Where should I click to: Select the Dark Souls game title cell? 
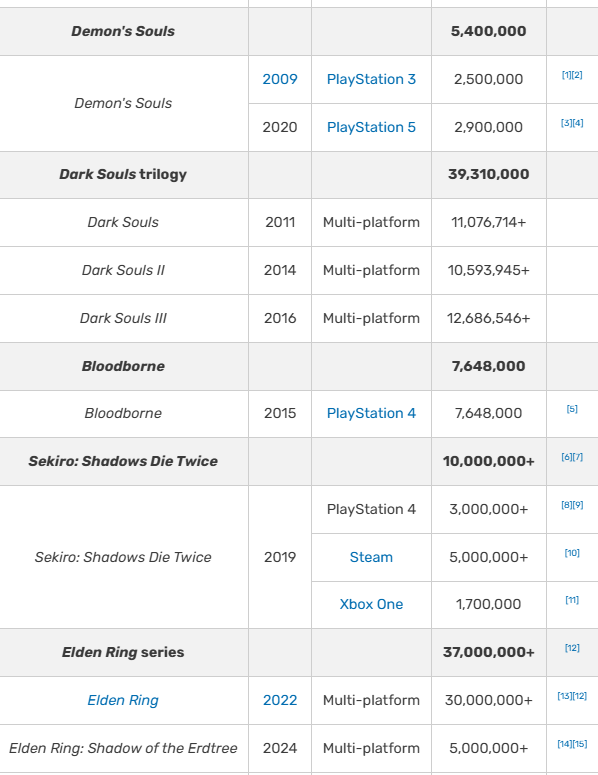tap(123, 222)
